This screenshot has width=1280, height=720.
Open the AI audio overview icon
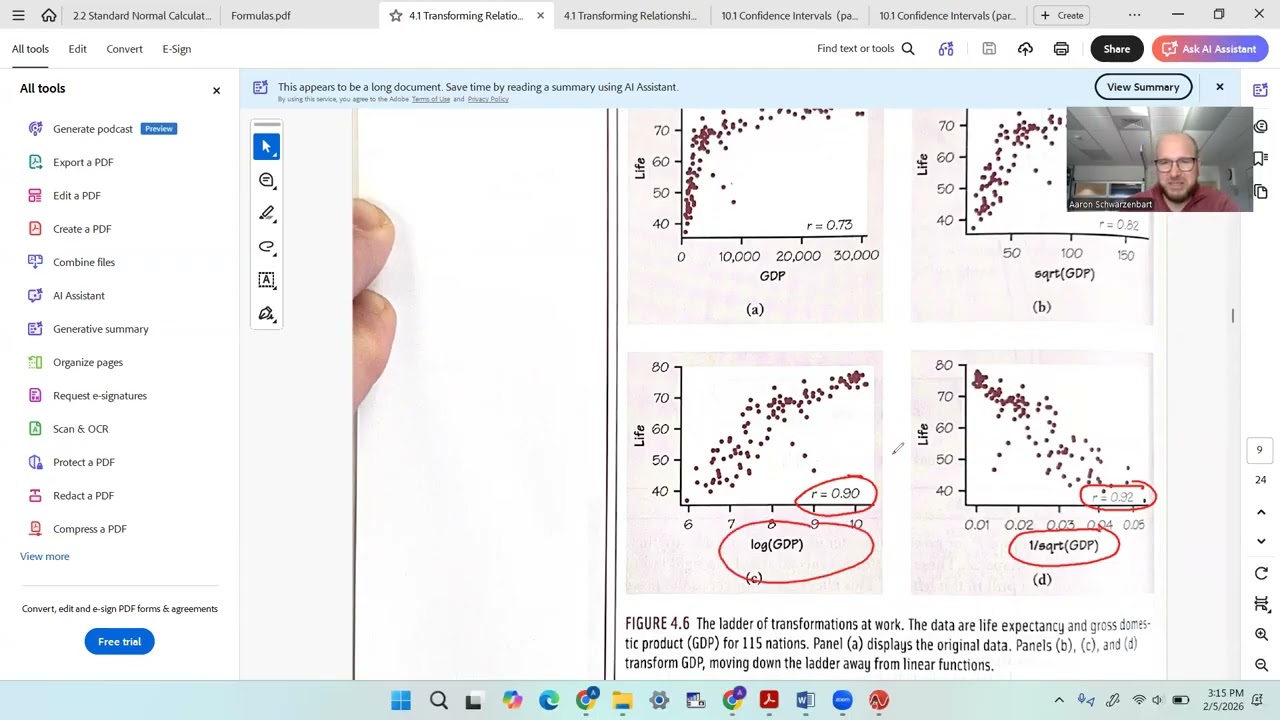[x=946, y=48]
